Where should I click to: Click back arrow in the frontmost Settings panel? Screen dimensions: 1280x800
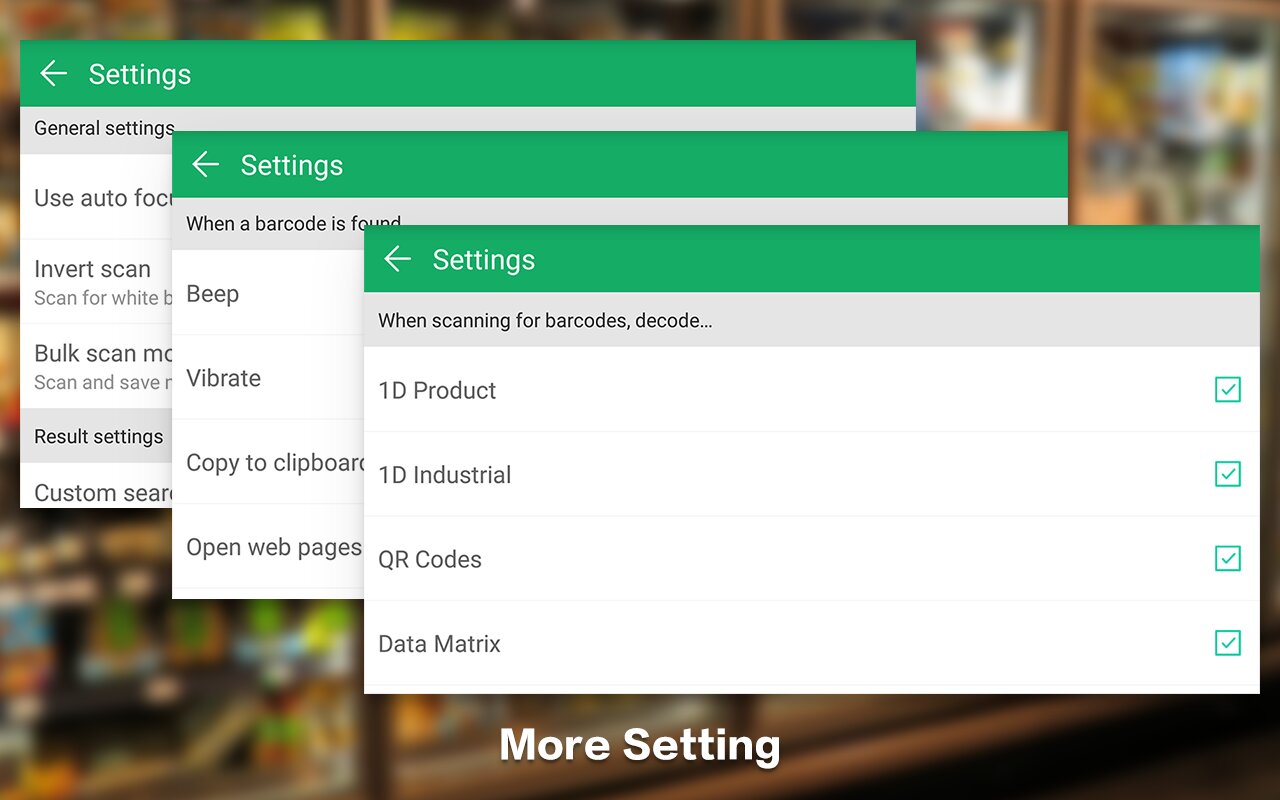(398, 260)
